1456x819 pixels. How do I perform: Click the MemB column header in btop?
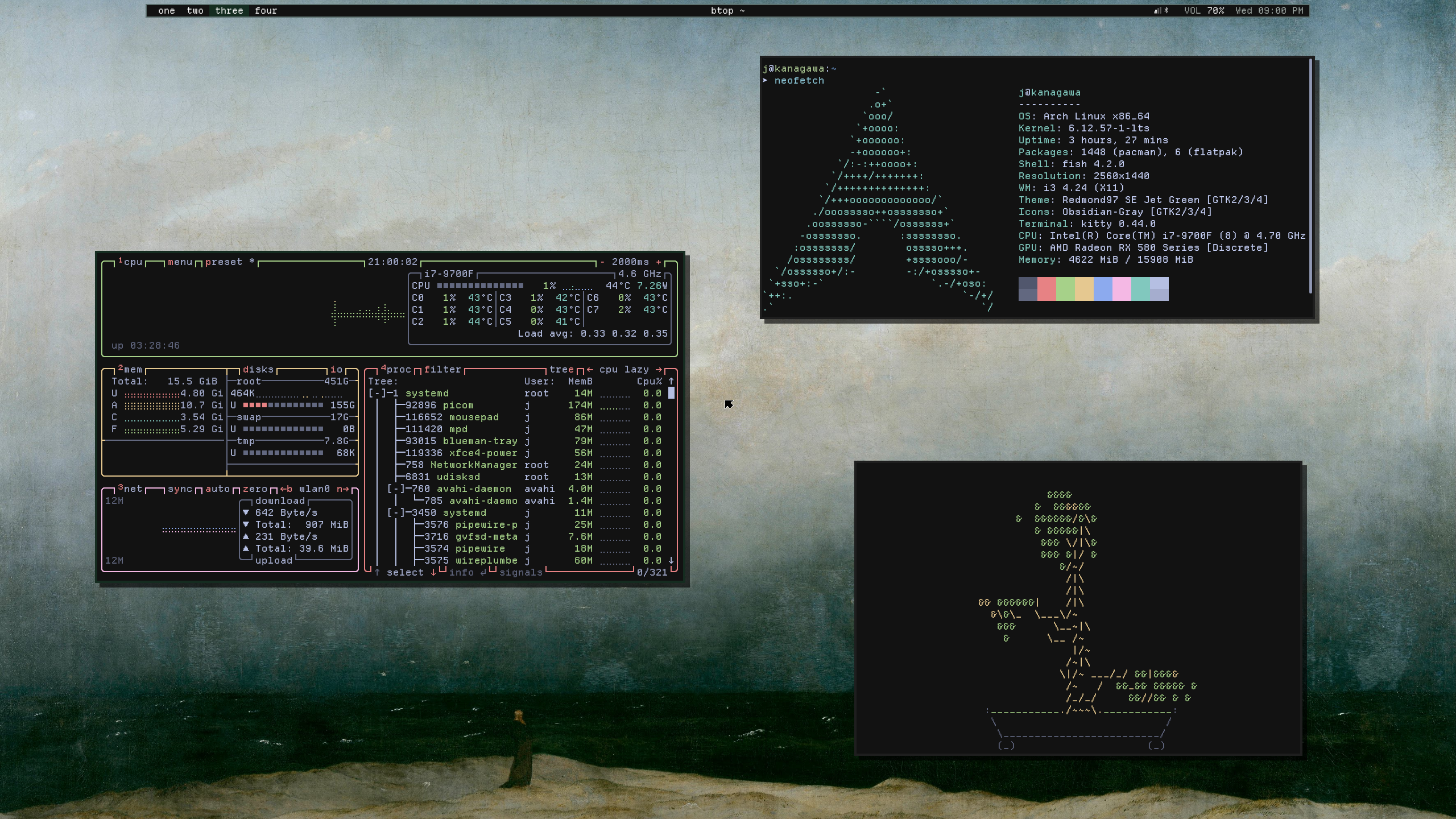[580, 382]
